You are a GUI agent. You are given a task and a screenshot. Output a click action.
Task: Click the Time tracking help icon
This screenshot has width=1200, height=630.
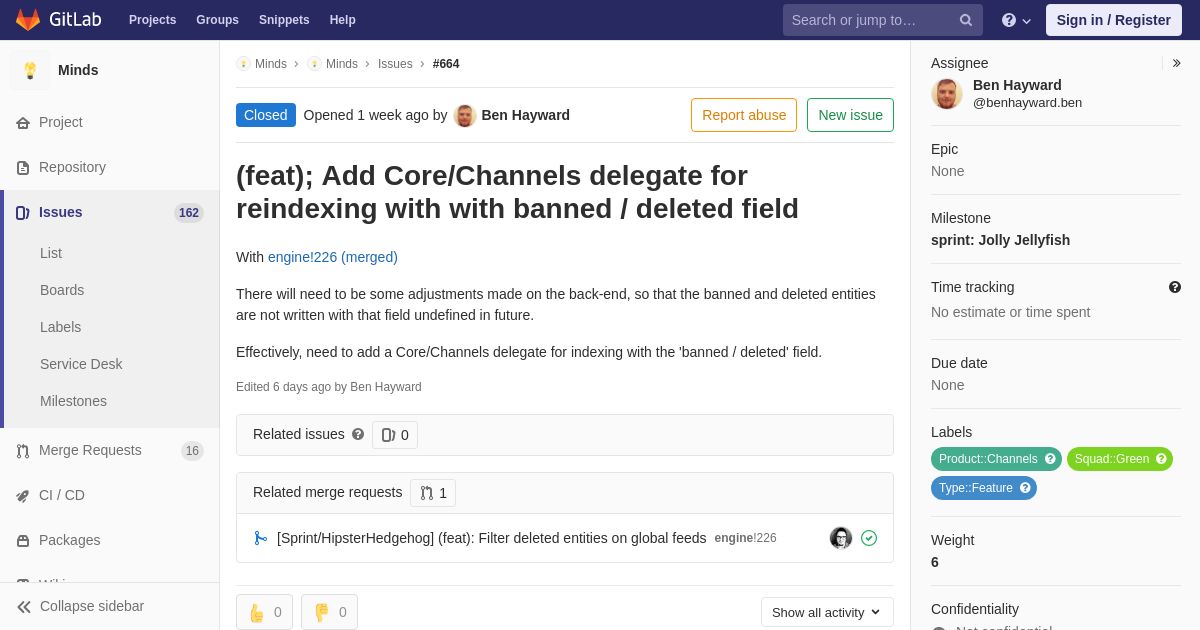[1175, 287]
